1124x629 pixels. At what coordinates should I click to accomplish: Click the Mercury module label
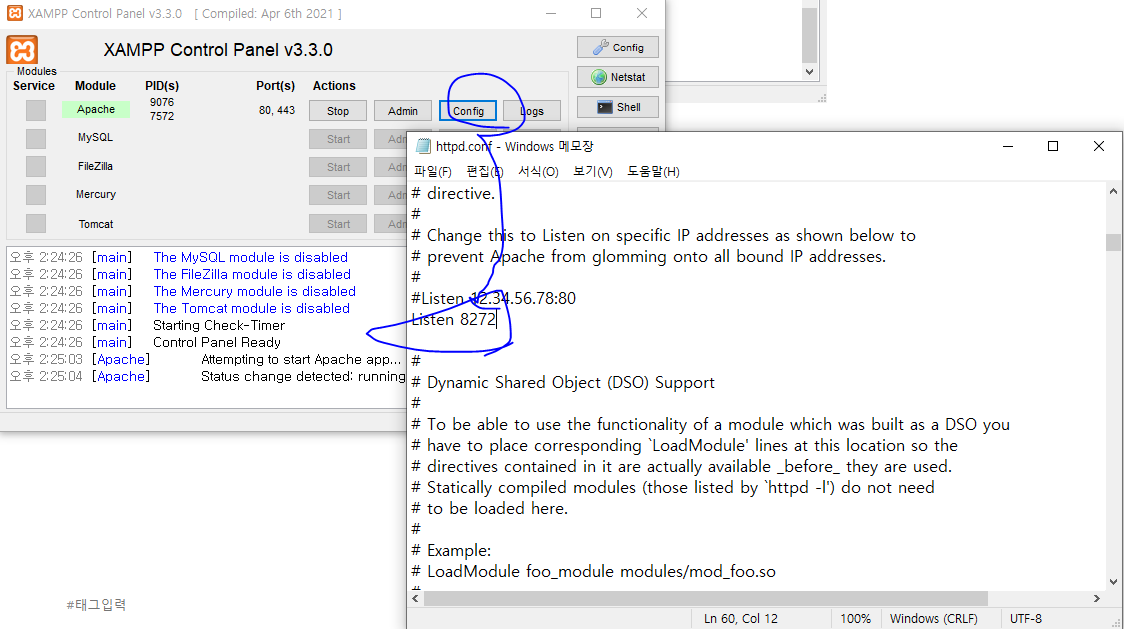(95, 194)
